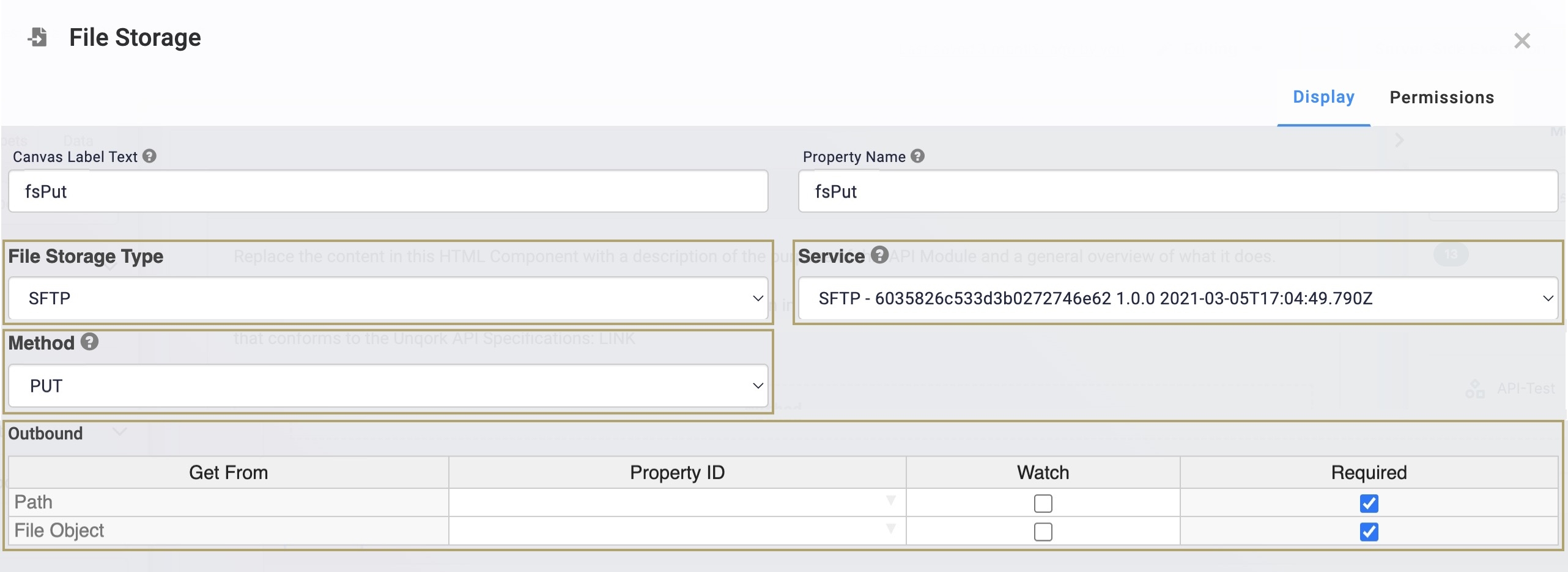1568x572 pixels.
Task: Show help for Property Name
Action: [917, 156]
